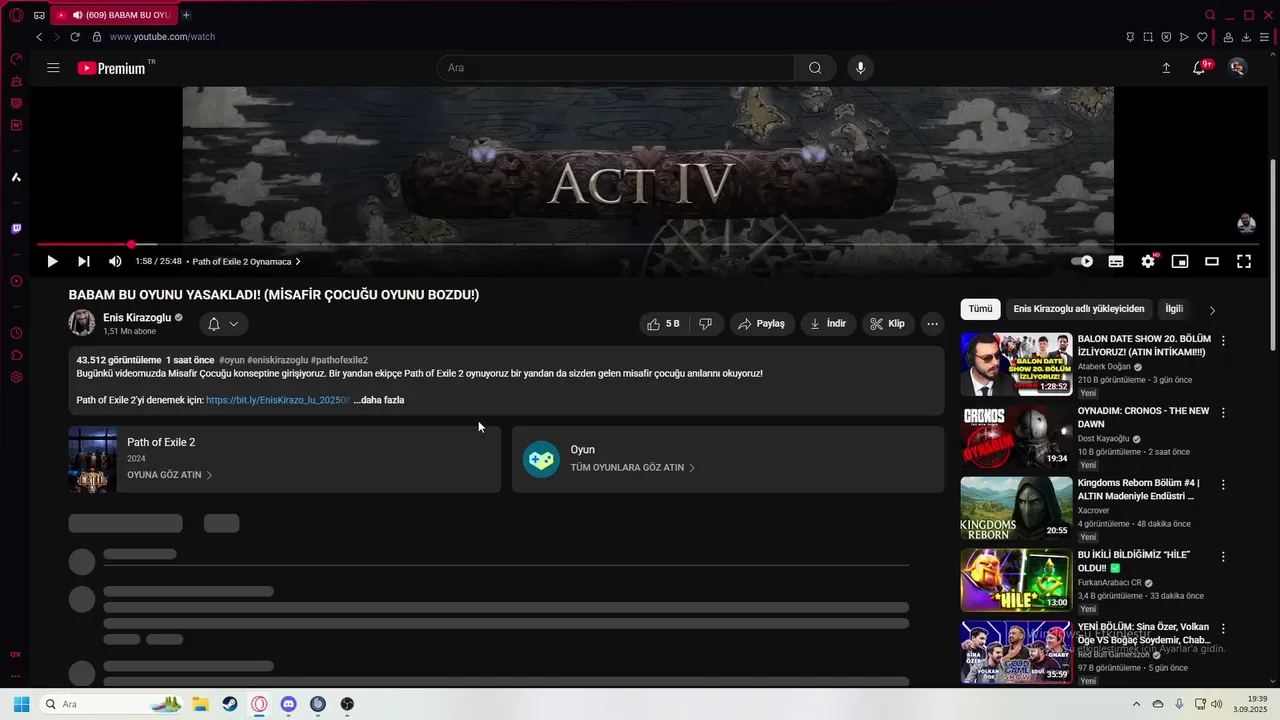Play the paused video

52,261
